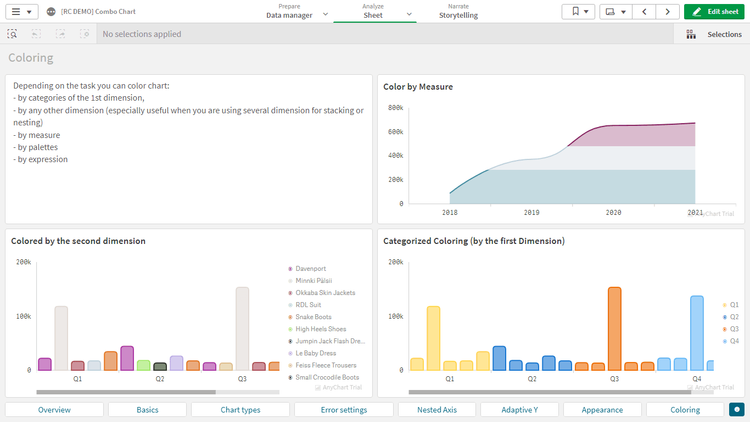Viewport: 750px width, 422px height.
Task: Click the Q1 yellow legend color swatch
Action: coord(723,305)
